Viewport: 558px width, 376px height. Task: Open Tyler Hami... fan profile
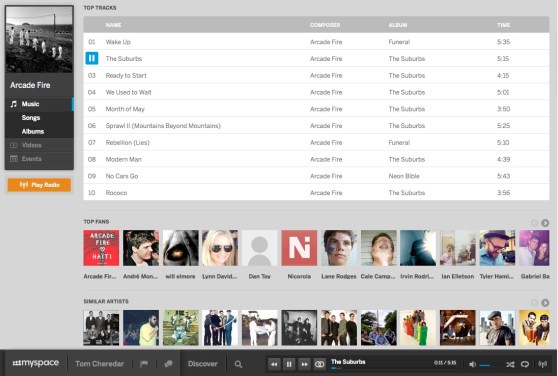point(497,248)
